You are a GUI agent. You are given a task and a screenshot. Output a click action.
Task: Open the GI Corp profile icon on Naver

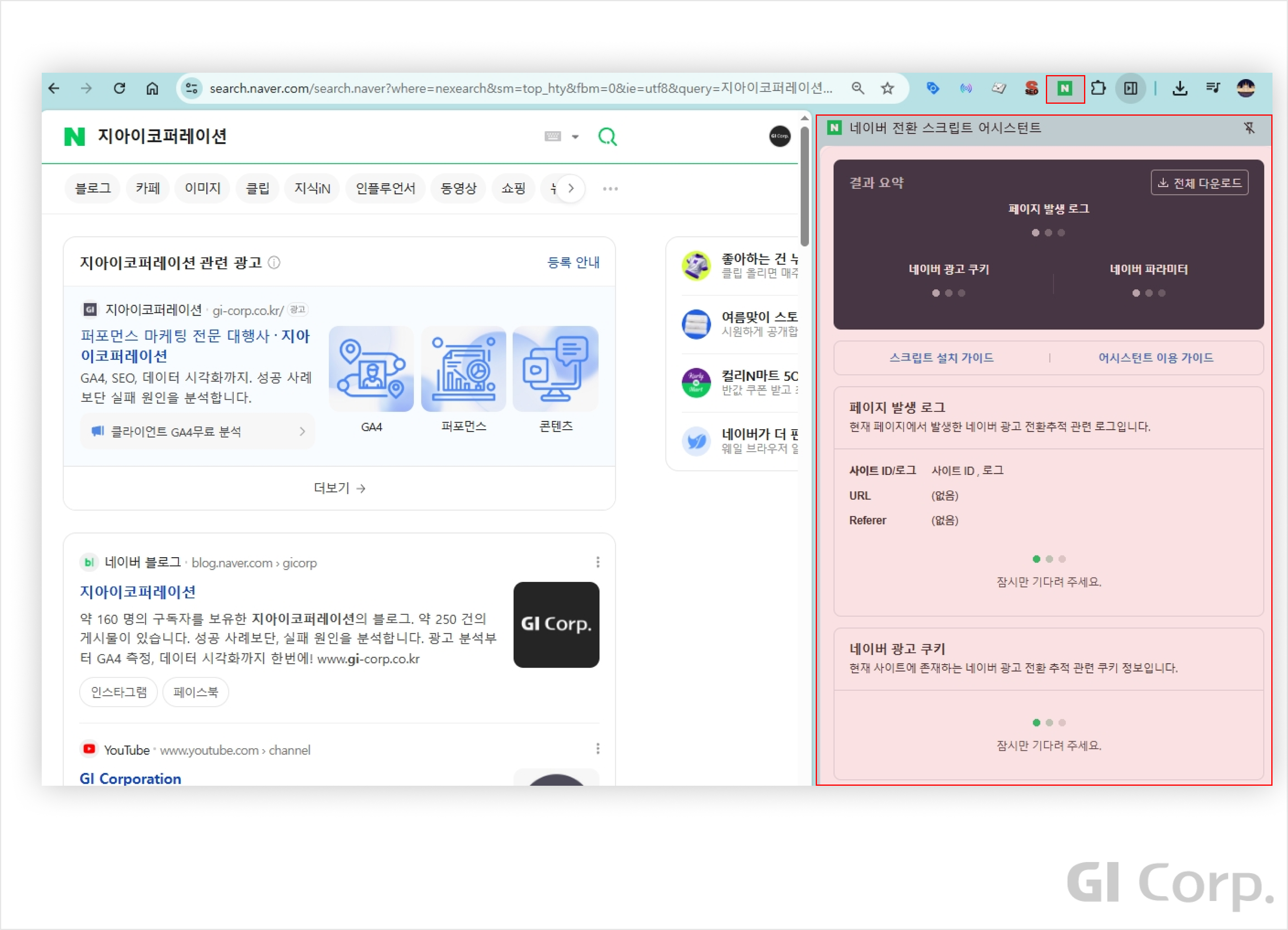tap(780, 136)
